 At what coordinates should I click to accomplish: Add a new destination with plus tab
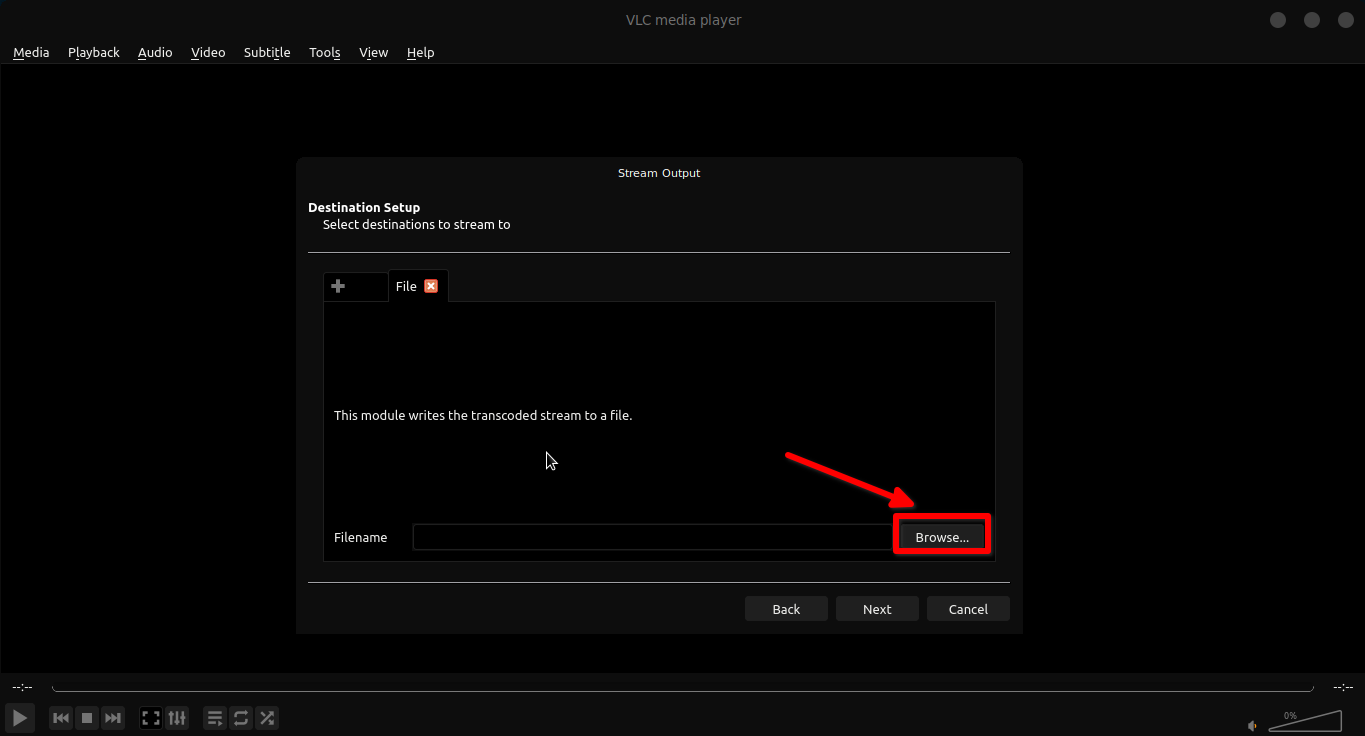338,287
